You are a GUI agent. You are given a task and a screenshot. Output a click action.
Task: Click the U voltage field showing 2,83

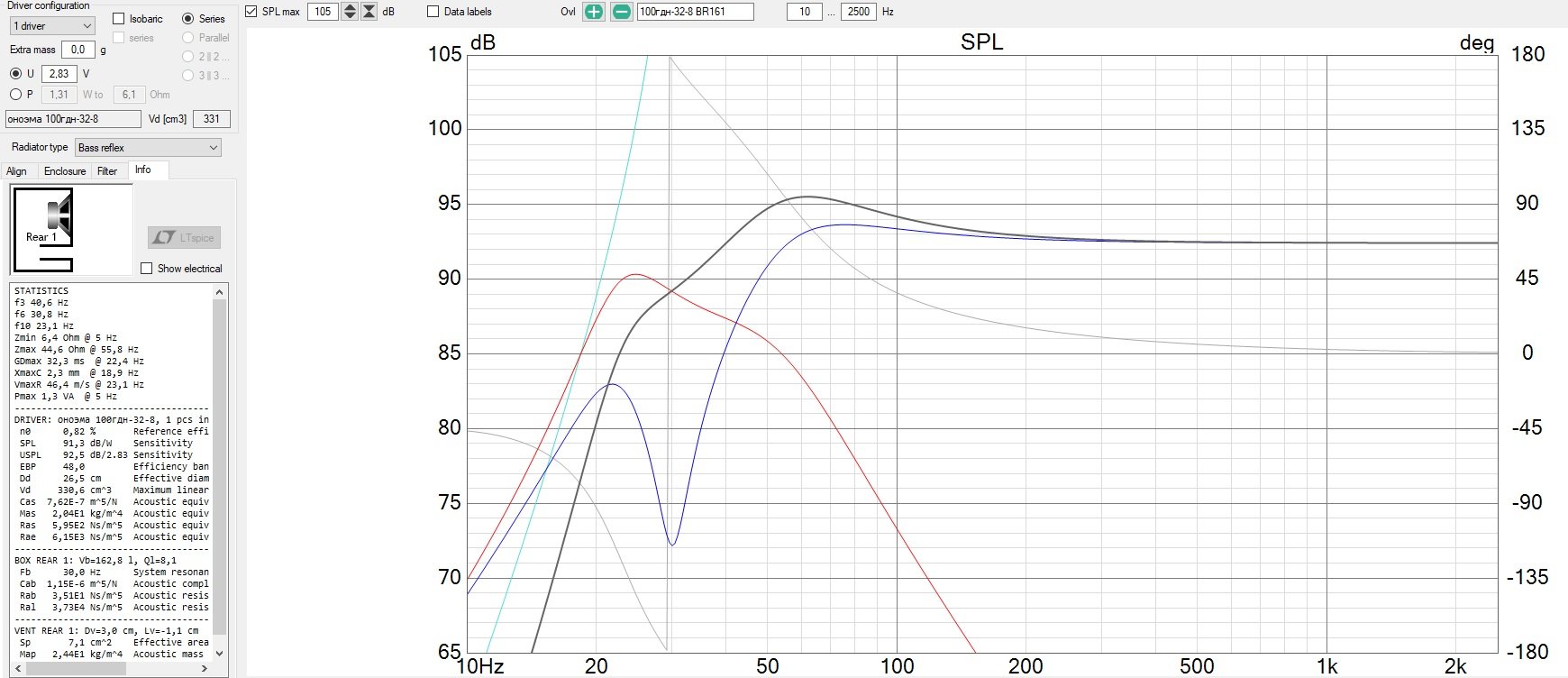(59, 74)
